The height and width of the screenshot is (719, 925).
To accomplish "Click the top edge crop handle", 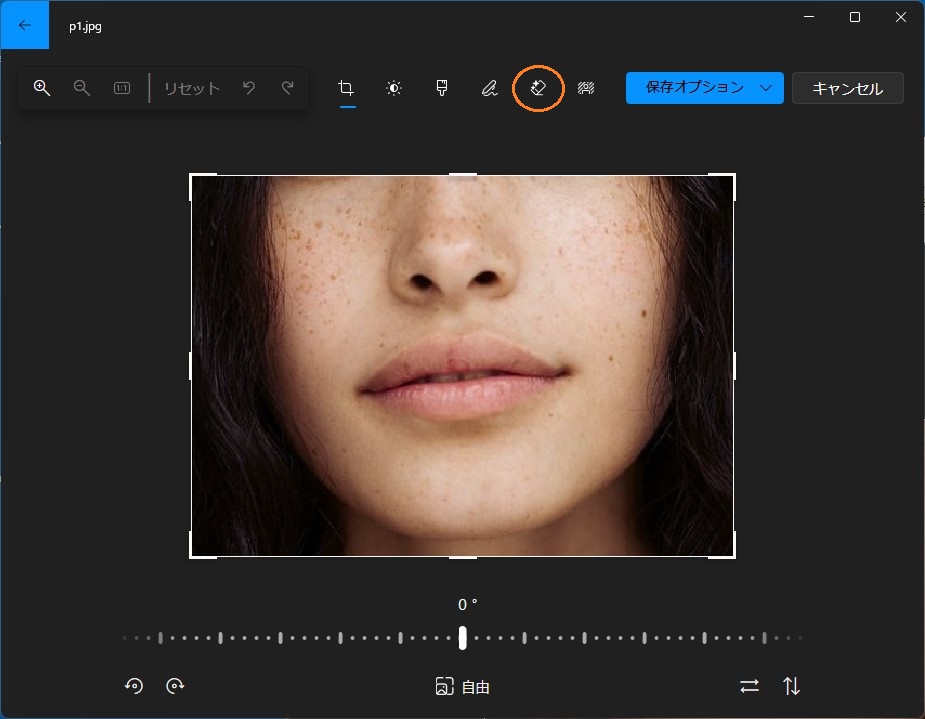I will [x=462, y=175].
